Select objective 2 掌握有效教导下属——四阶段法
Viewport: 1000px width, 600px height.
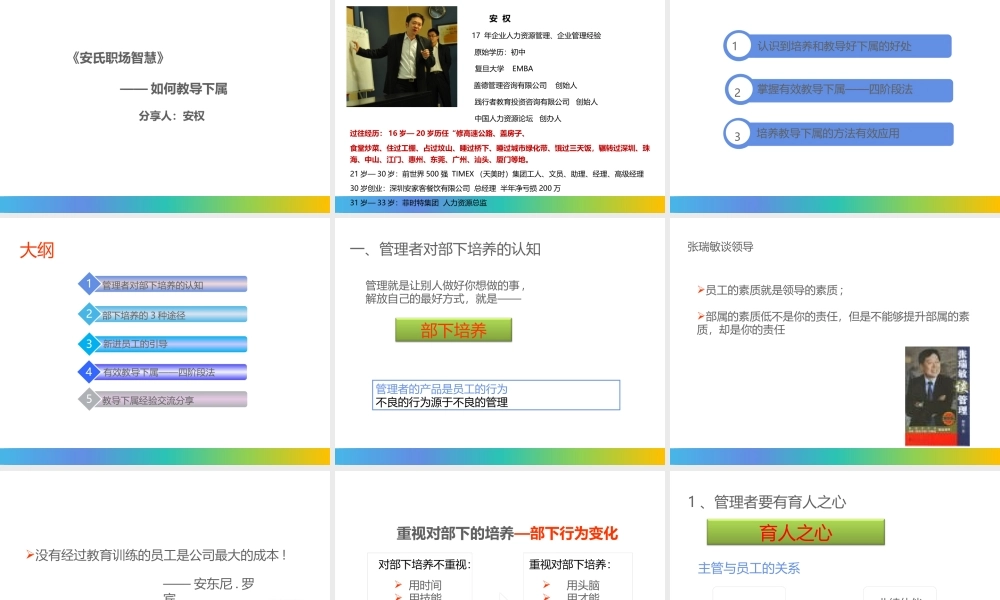pos(838,90)
